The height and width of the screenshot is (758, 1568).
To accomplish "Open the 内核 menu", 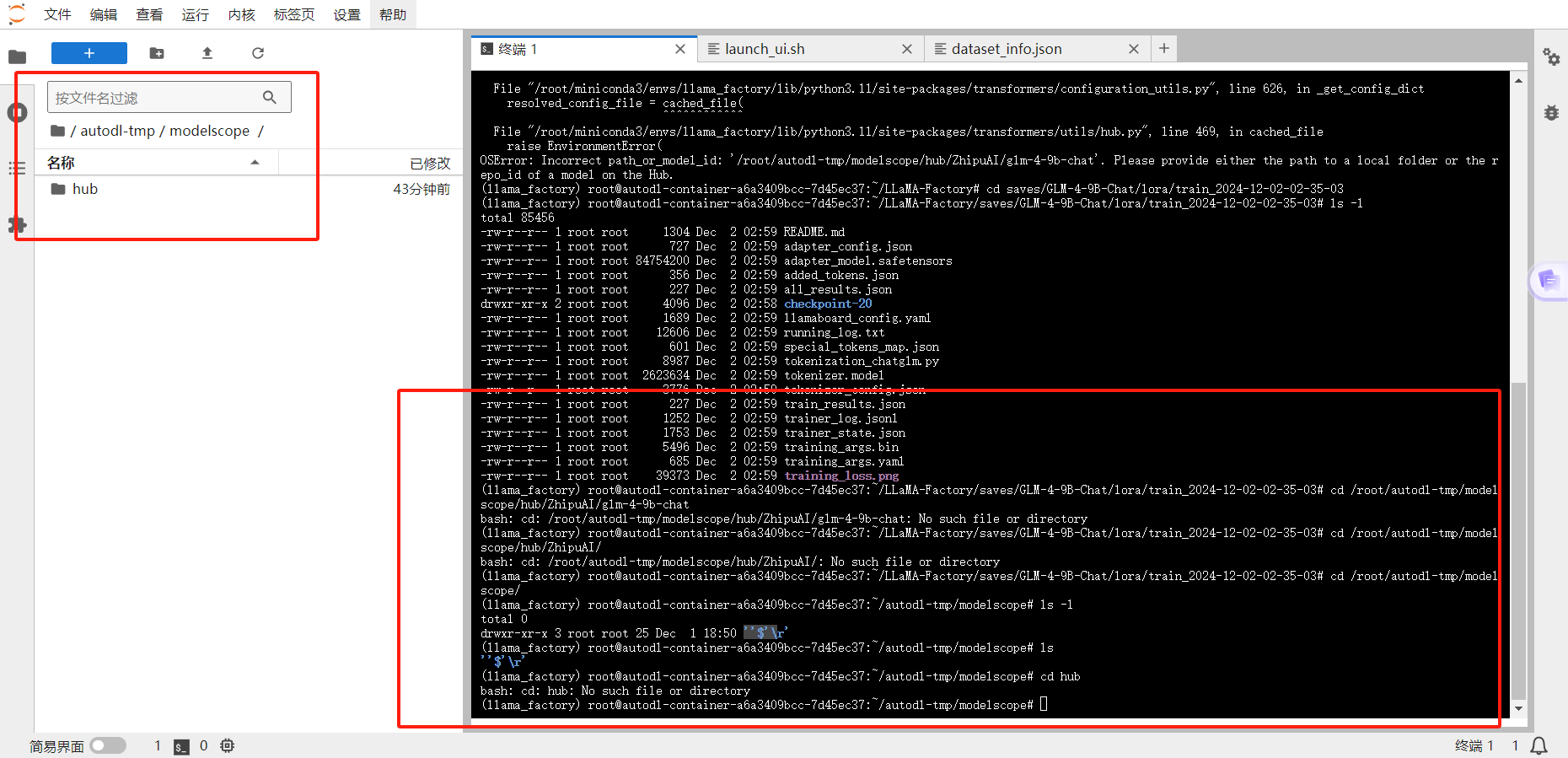I will tap(241, 14).
